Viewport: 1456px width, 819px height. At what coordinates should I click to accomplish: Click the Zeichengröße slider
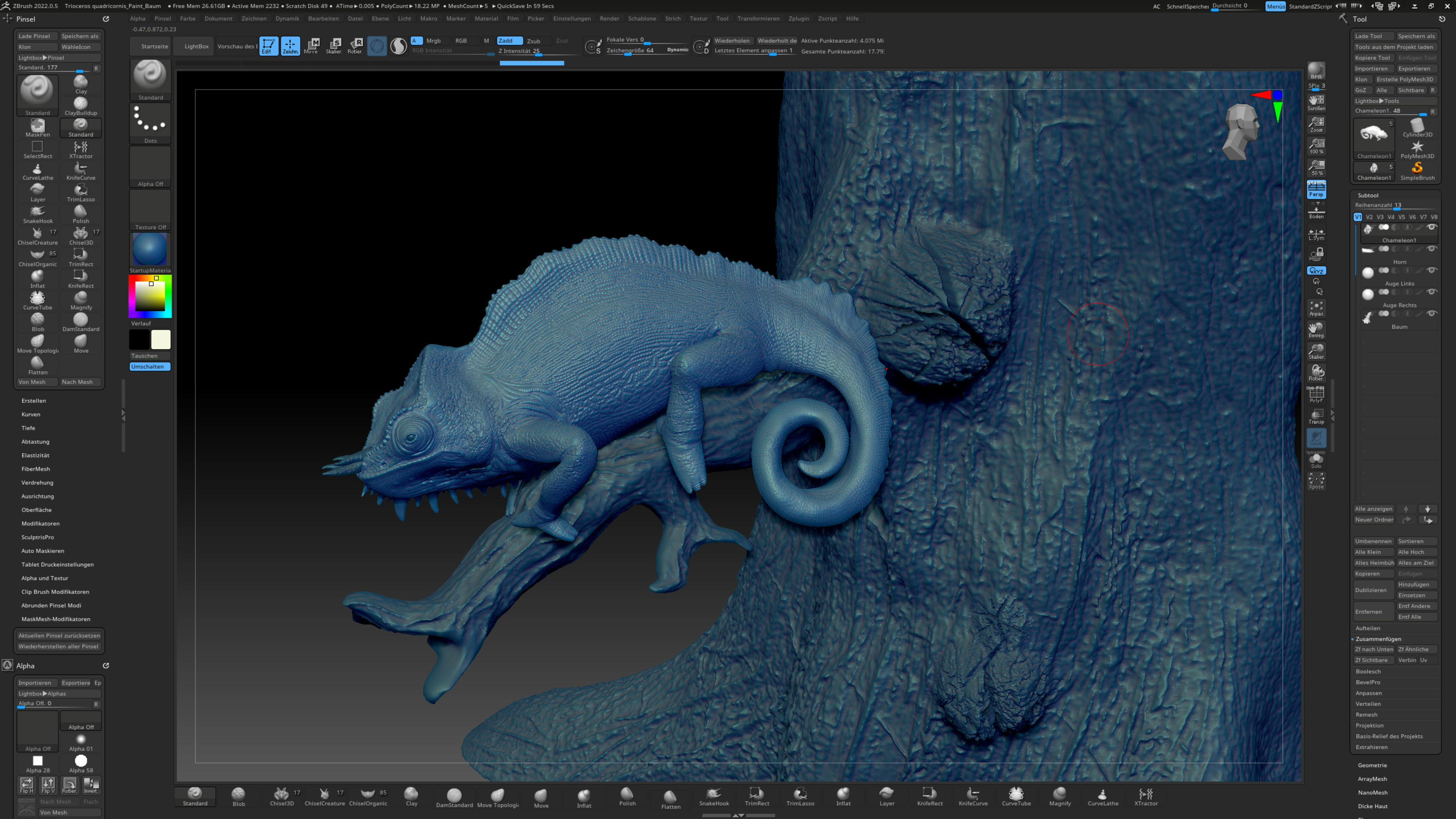pos(647,50)
